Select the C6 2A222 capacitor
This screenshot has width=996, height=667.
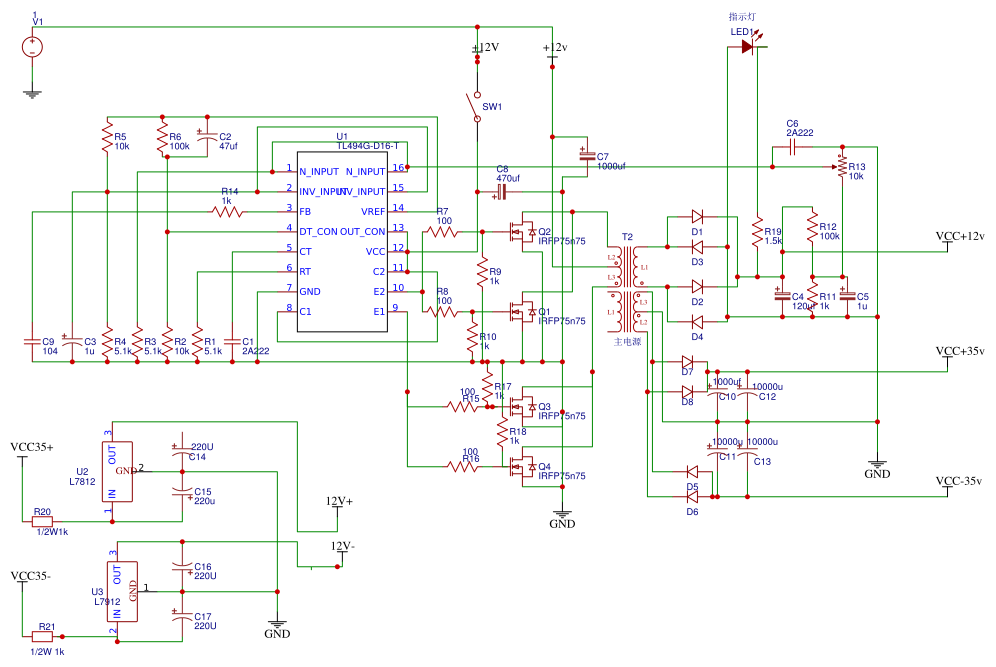coord(791,146)
